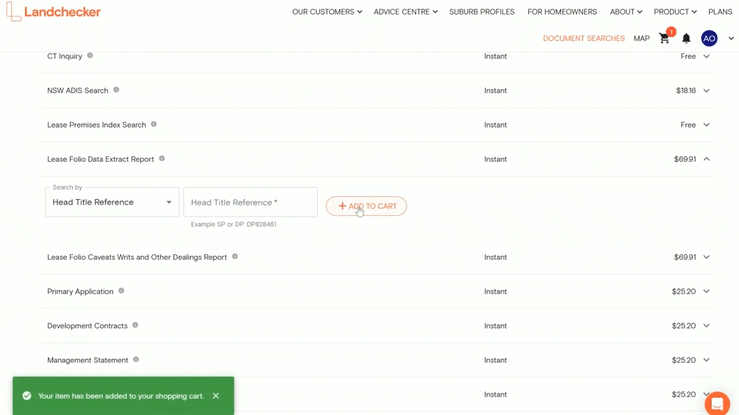
Task: Open the shopping cart icon
Action: tap(665, 38)
